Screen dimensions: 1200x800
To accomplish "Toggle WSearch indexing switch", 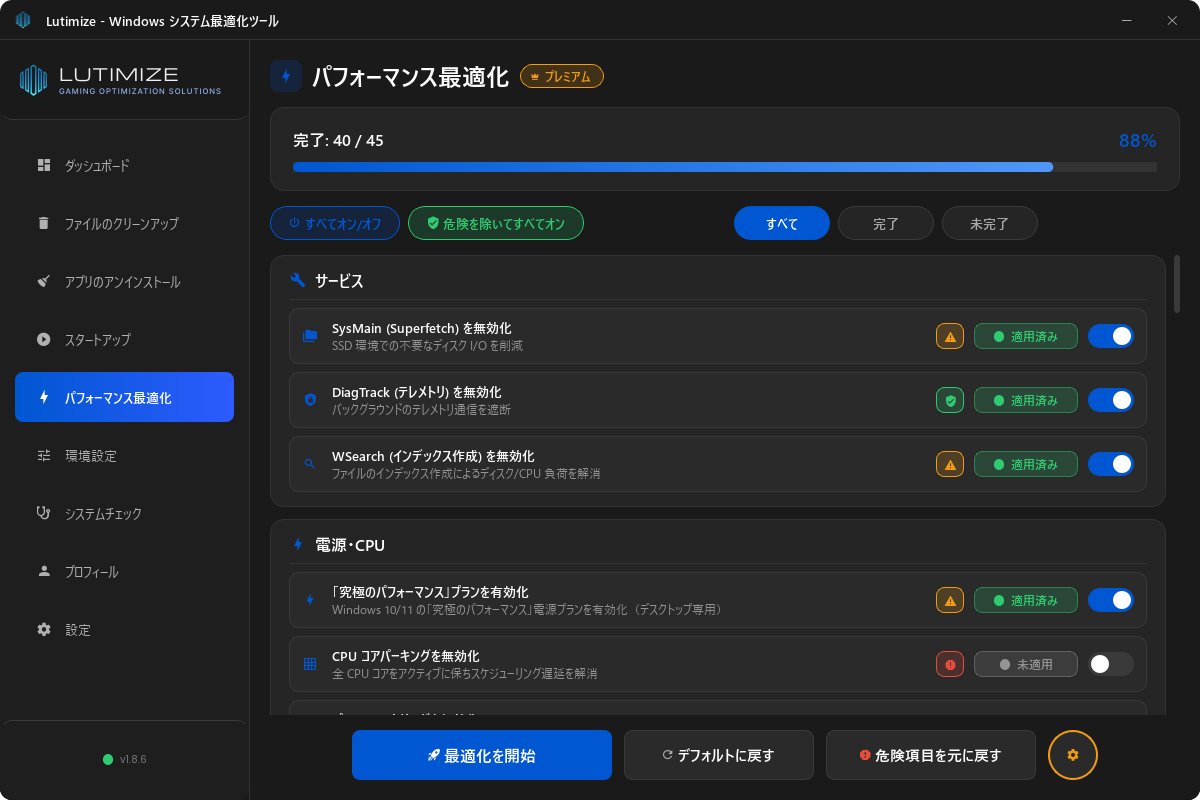I will [1111, 464].
